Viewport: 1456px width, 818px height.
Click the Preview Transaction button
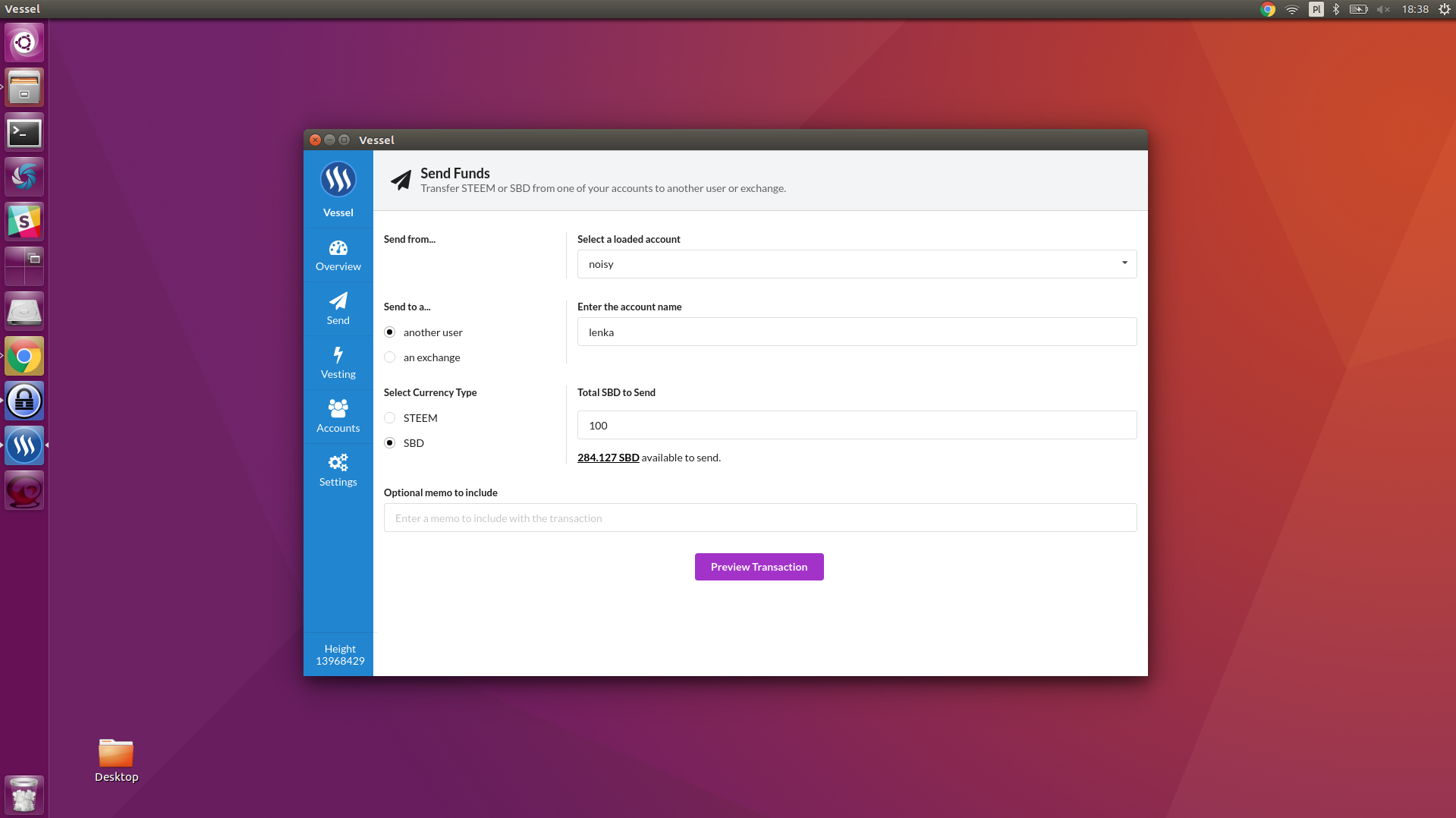[x=759, y=567]
